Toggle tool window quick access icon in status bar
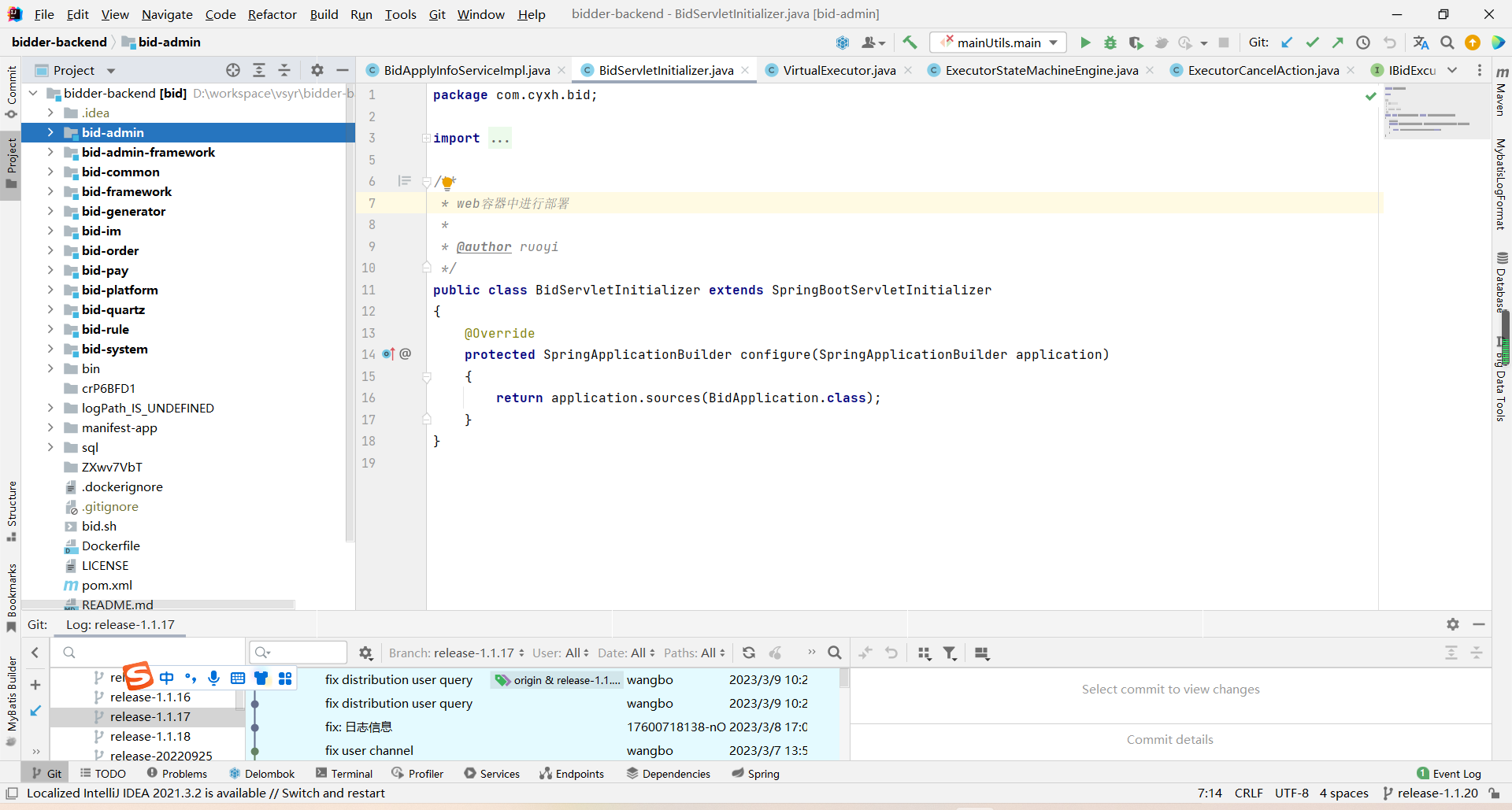 pos(12,793)
